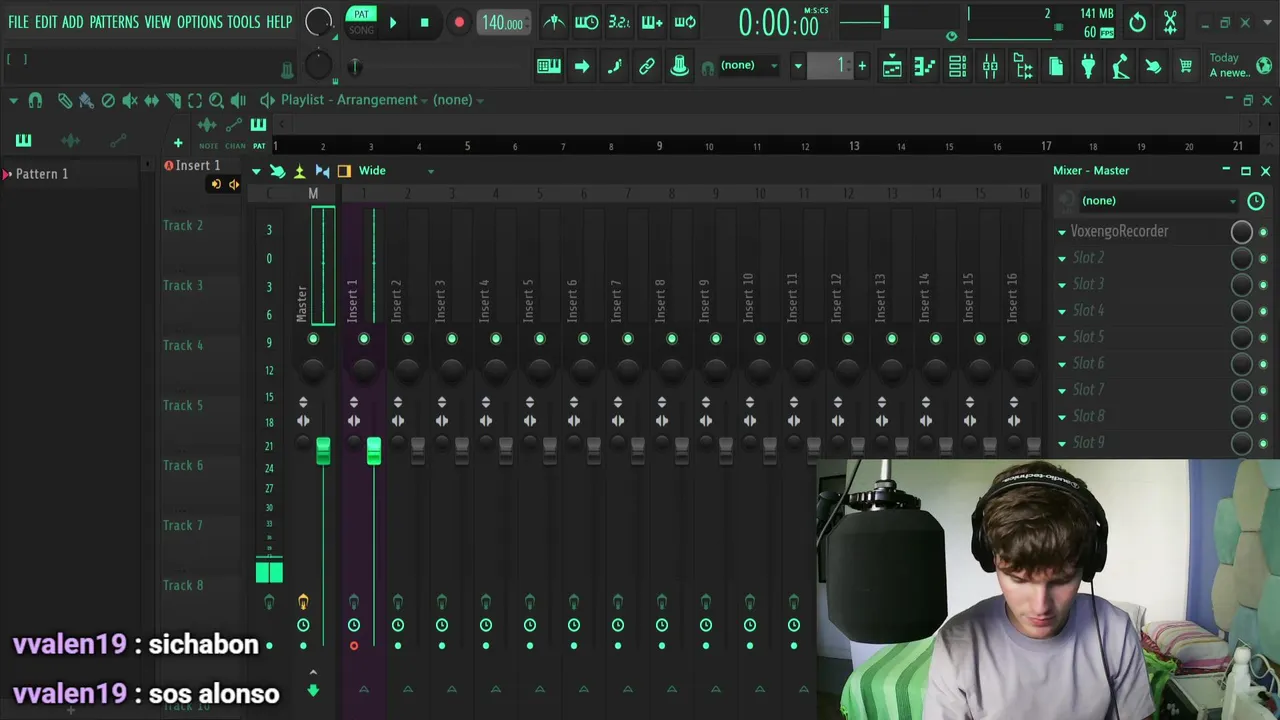This screenshot has width=1280, height=720.
Task: Mute Insert 1 with its green LED
Action: pos(363,339)
